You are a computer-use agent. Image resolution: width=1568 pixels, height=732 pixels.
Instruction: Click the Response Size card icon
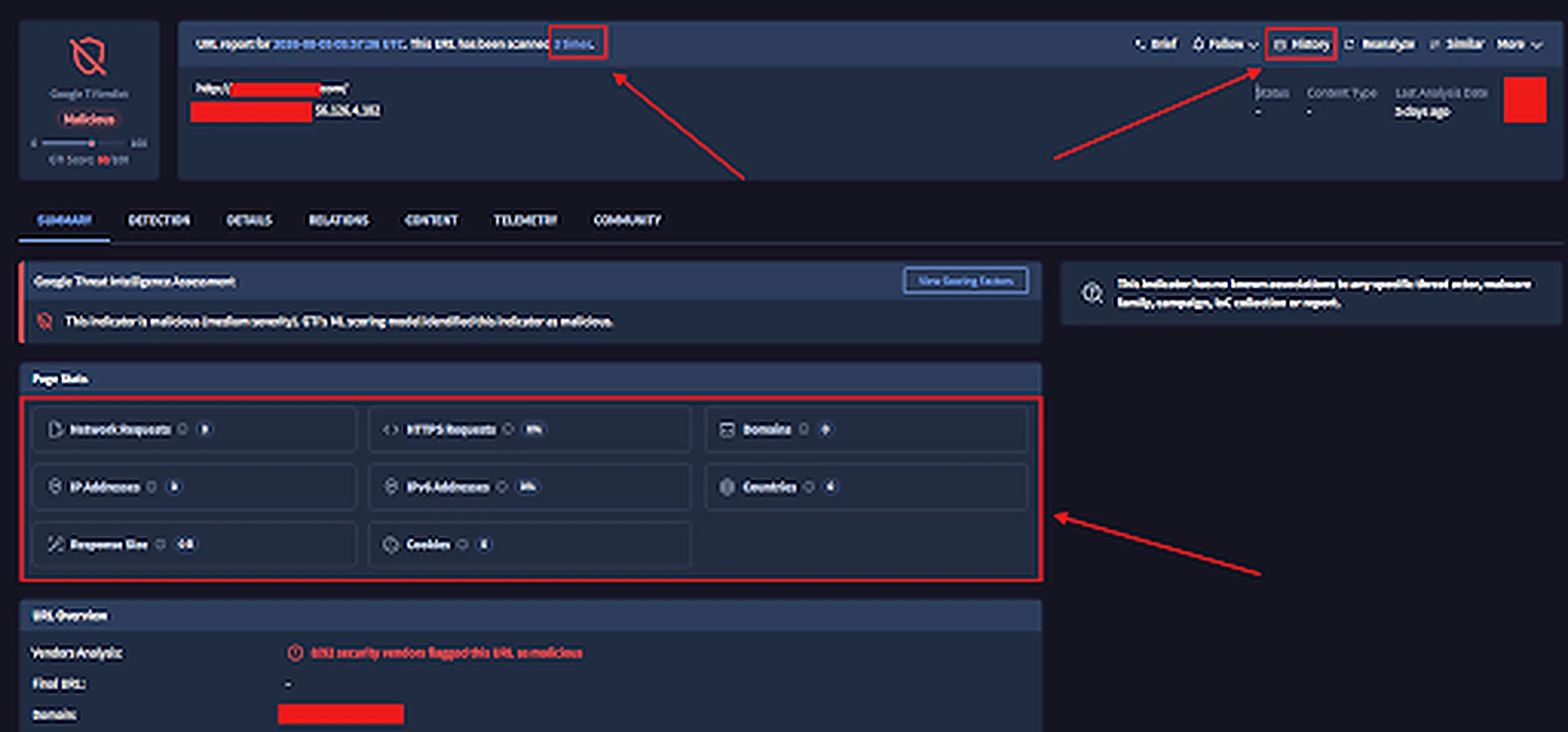pos(55,544)
